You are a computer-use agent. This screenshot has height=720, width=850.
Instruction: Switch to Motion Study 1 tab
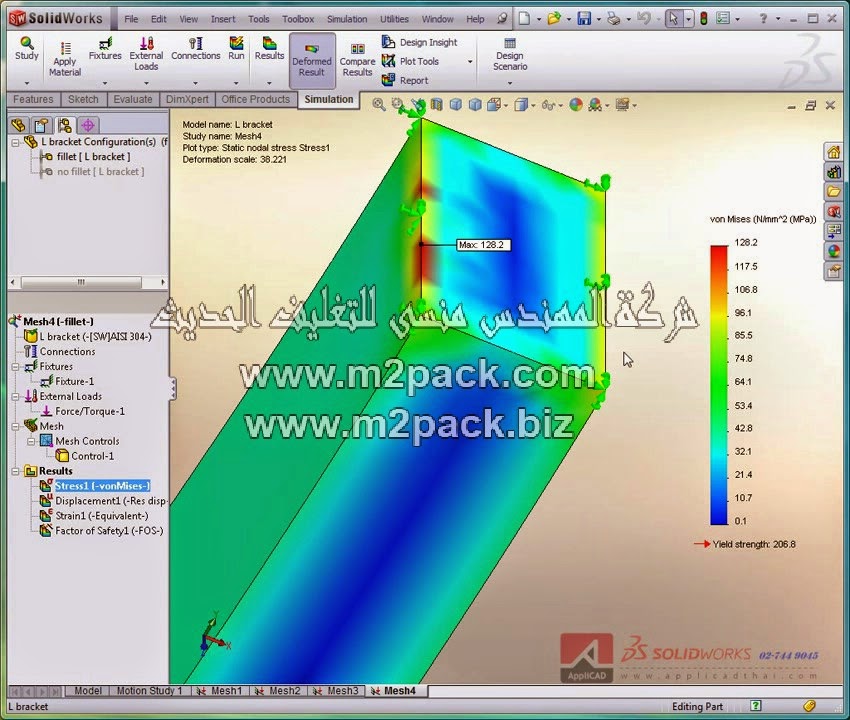(x=150, y=691)
